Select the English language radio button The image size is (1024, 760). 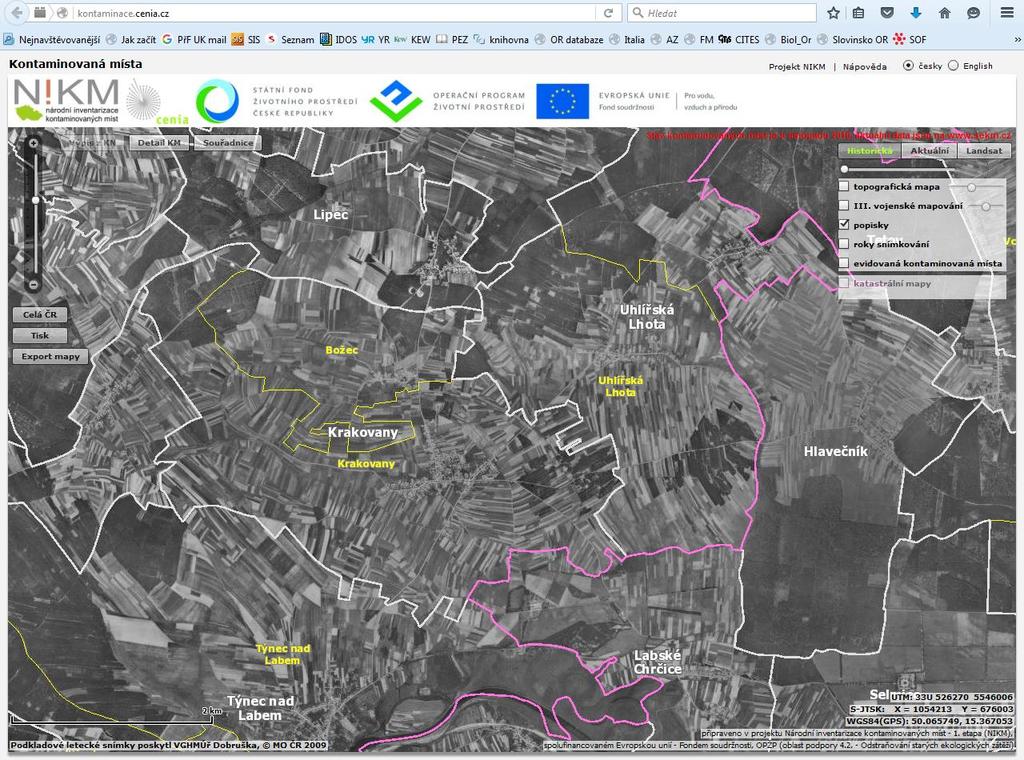(953, 65)
